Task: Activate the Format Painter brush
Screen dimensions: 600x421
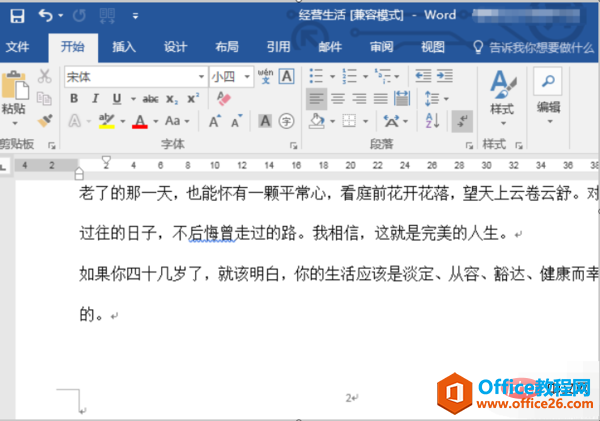Action: [45, 121]
